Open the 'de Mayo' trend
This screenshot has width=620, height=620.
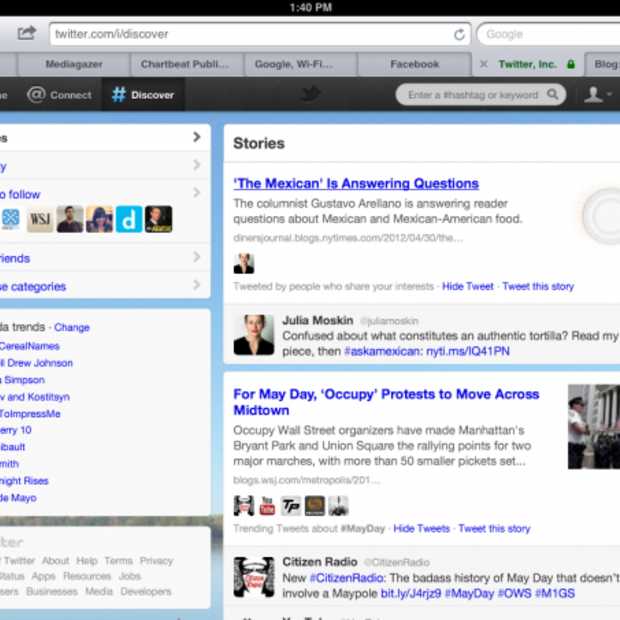pyautogui.click(x=18, y=498)
